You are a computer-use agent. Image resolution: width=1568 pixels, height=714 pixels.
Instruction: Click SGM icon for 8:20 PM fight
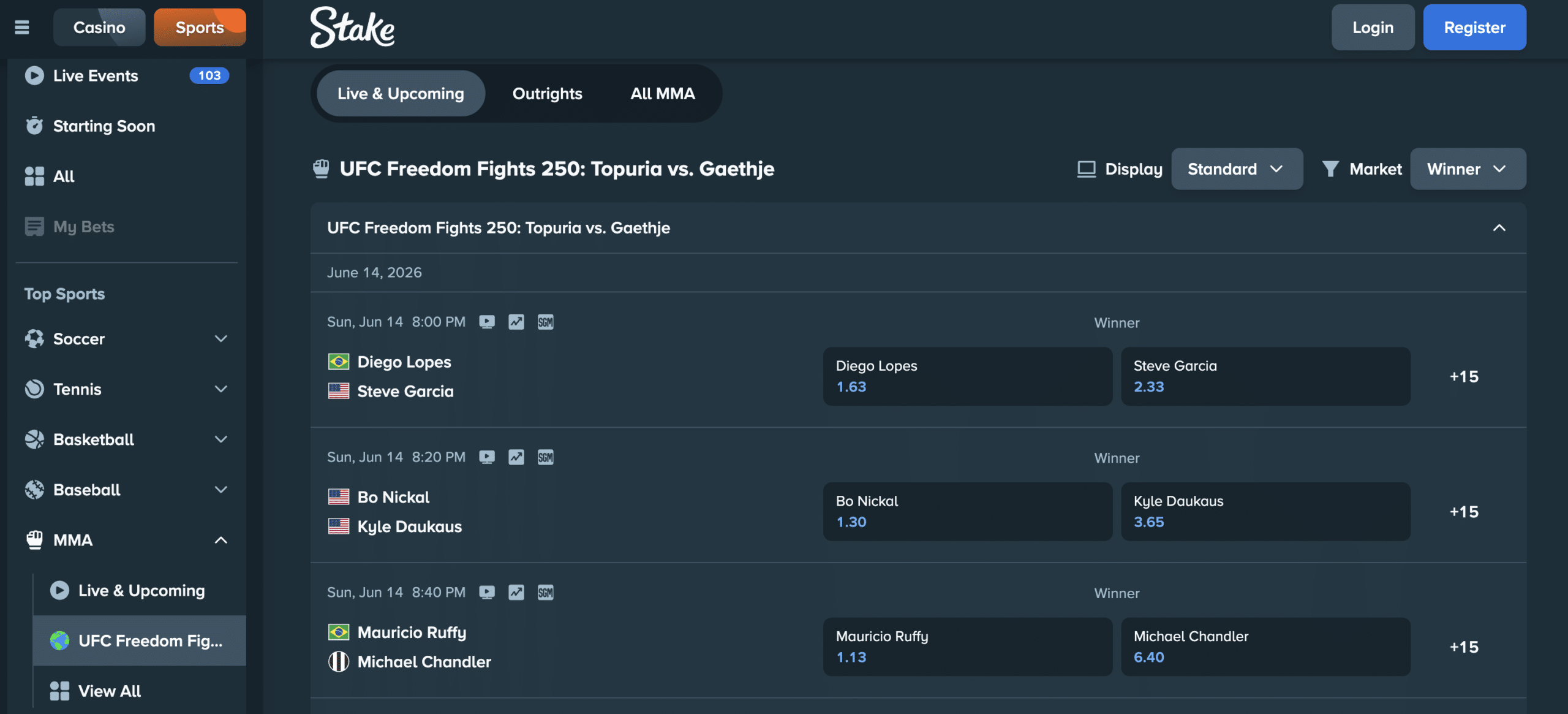coord(545,457)
